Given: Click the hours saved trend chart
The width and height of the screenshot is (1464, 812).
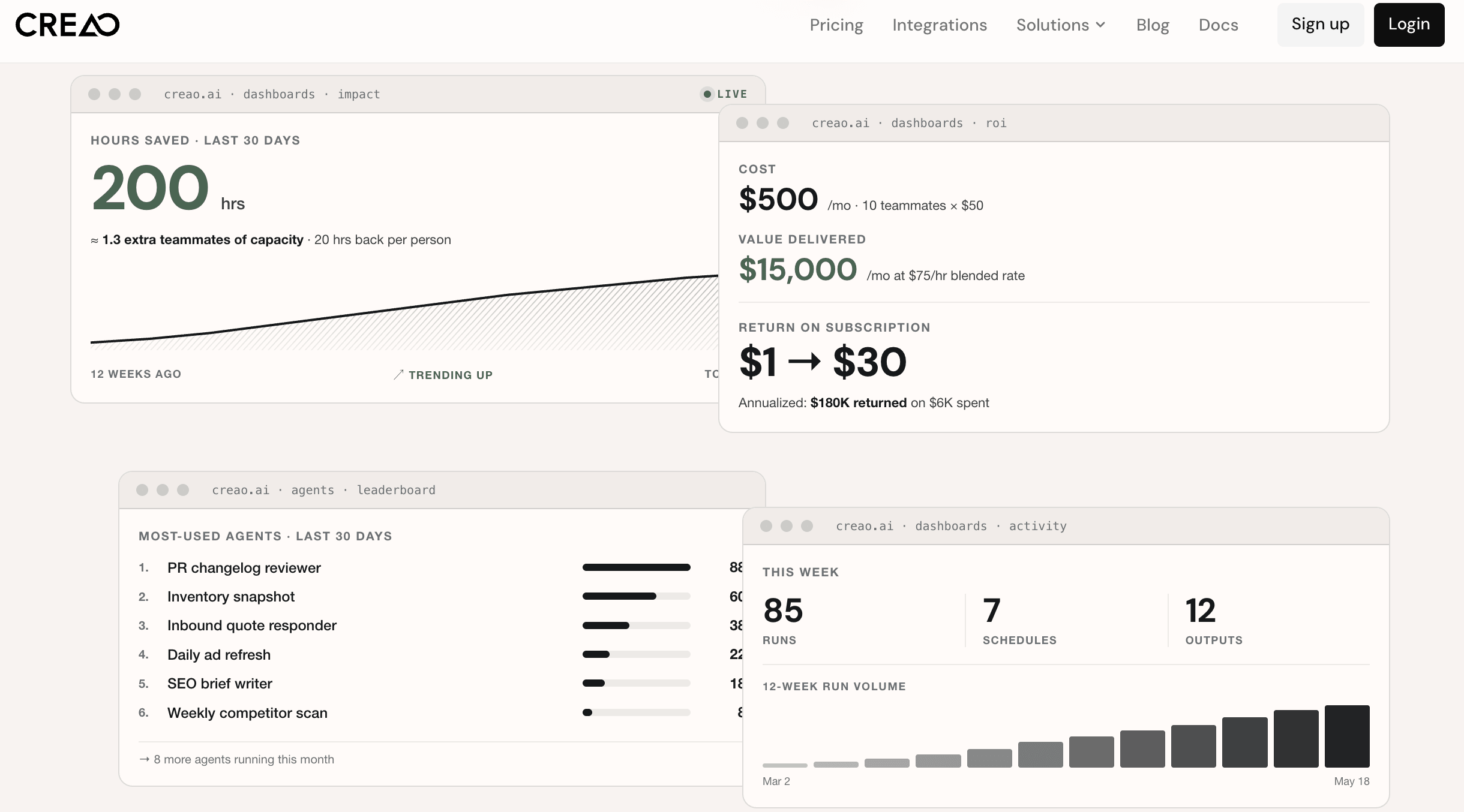Looking at the screenshot, I should click(x=404, y=312).
